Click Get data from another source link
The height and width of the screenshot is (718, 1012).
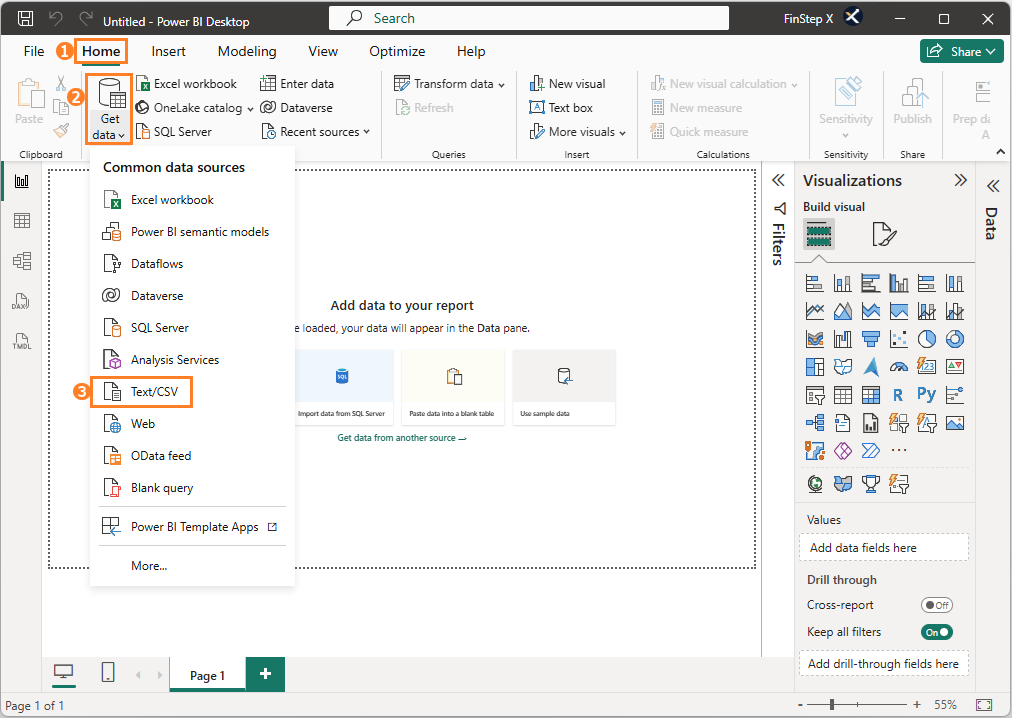click(401, 438)
